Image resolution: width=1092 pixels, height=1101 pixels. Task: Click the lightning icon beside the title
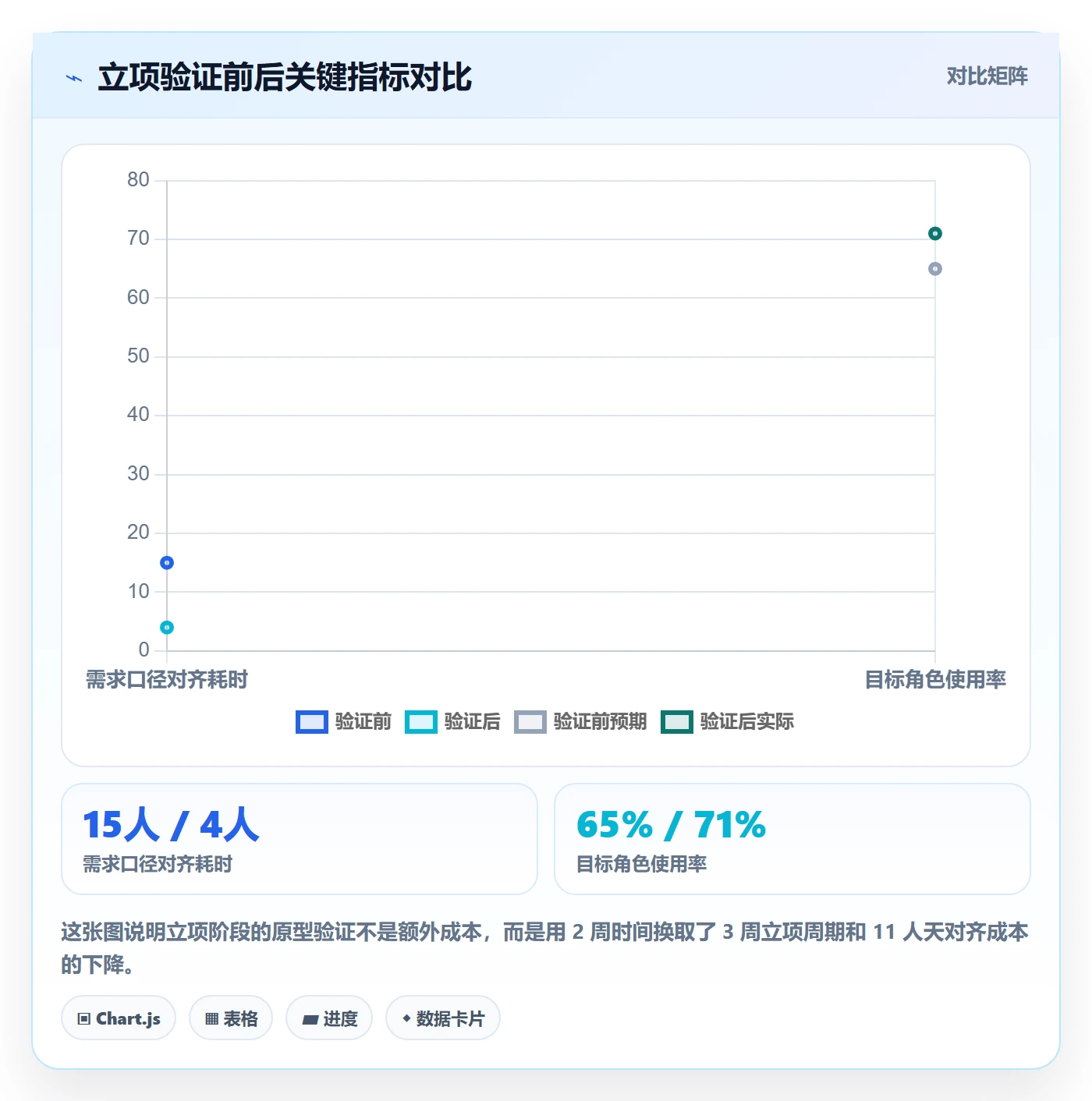[x=74, y=78]
